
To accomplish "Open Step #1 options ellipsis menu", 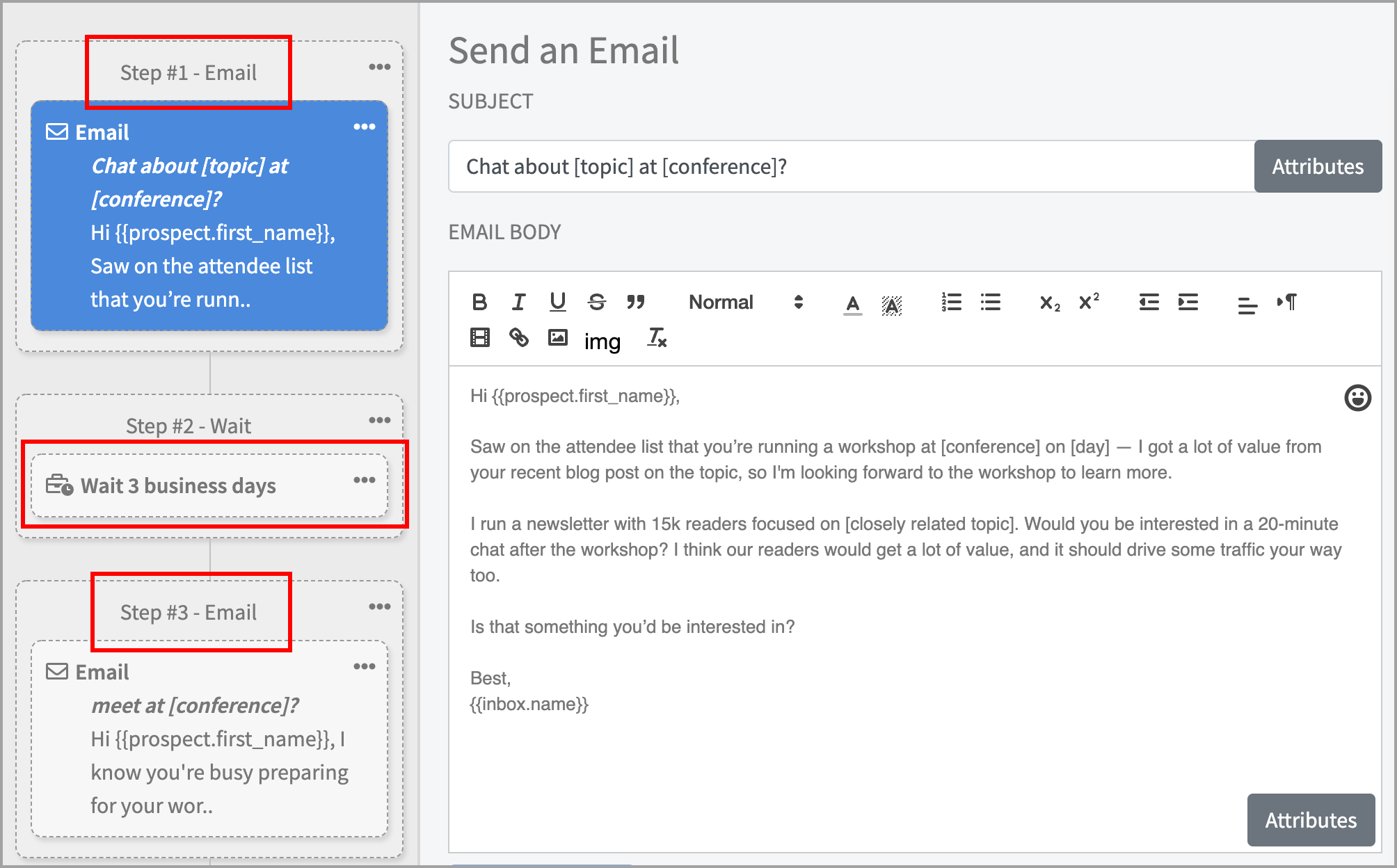I will (x=379, y=67).
